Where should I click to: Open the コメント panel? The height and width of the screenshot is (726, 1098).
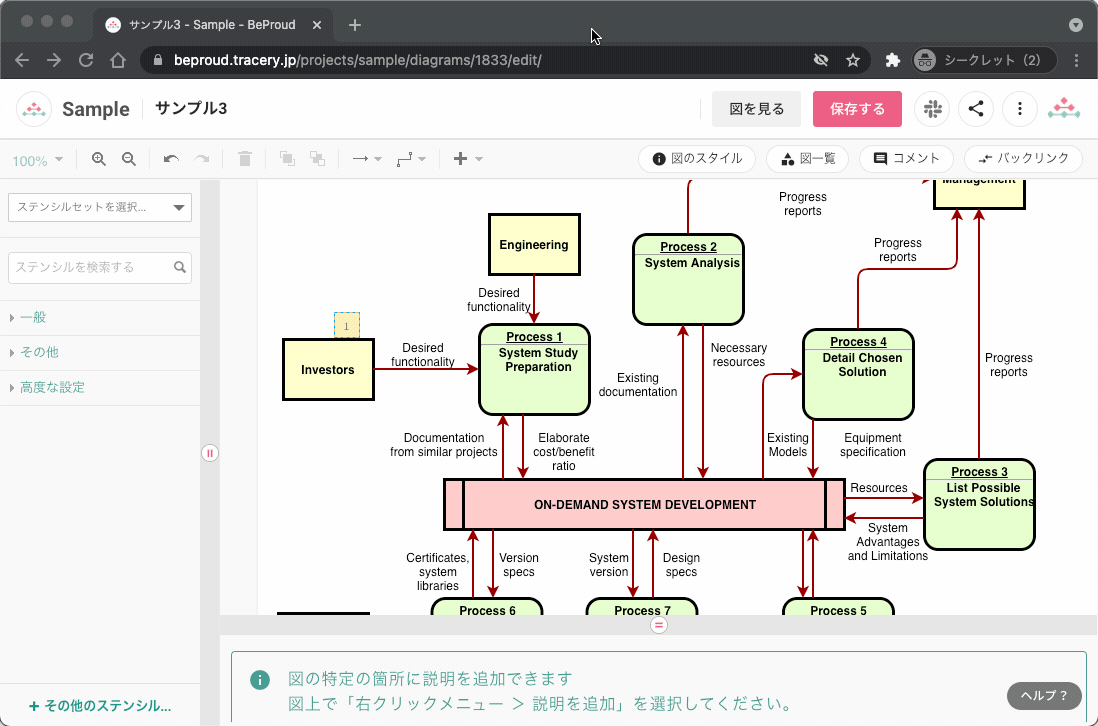point(906,159)
